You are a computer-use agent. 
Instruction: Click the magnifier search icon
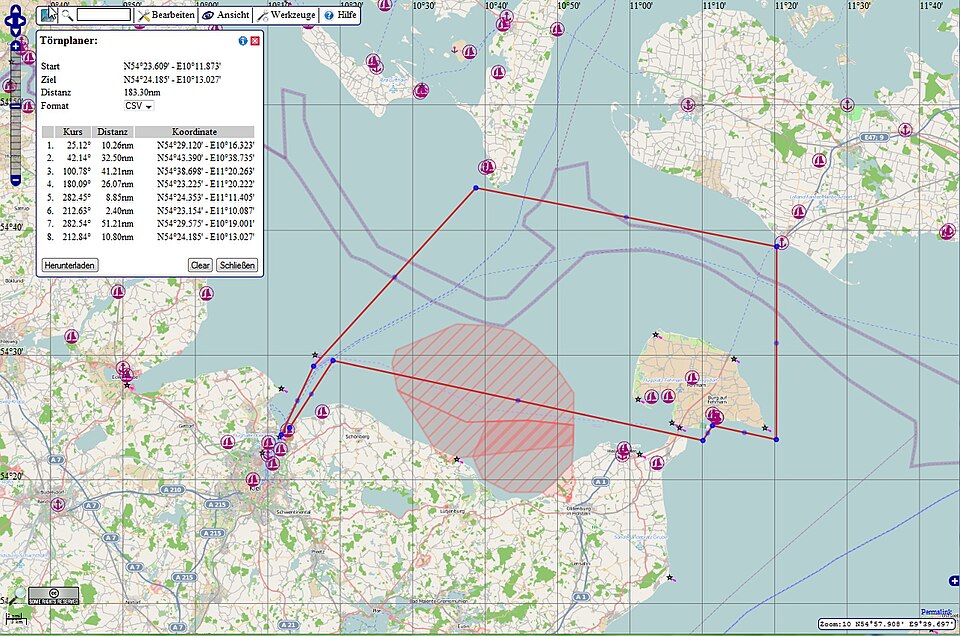point(68,15)
